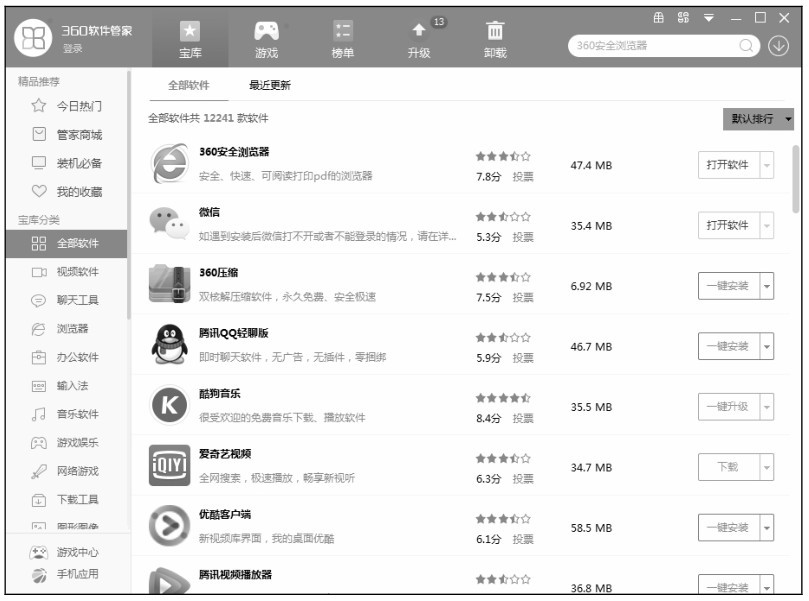809x601 pixels.
Task: Click the skin/theme icon in title bar
Action: [x=659, y=18]
